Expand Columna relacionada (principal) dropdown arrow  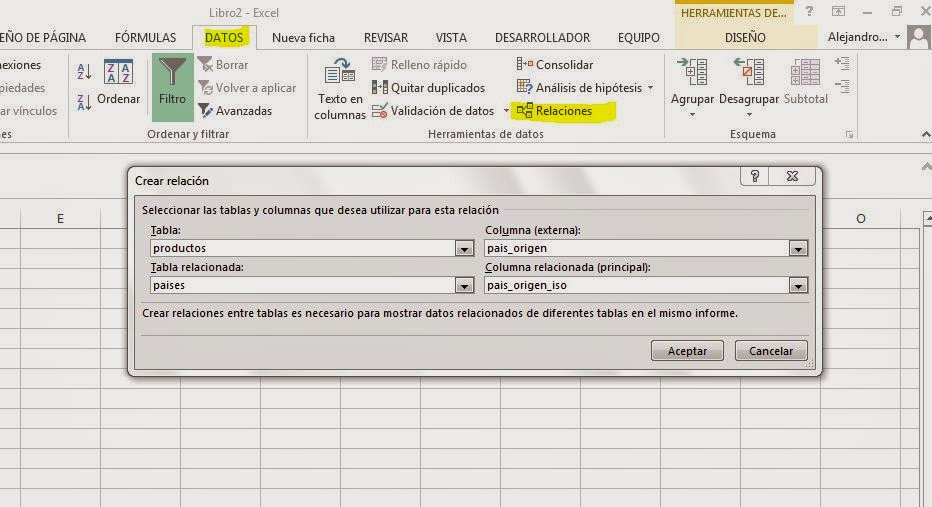pyautogui.click(x=798, y=286)
